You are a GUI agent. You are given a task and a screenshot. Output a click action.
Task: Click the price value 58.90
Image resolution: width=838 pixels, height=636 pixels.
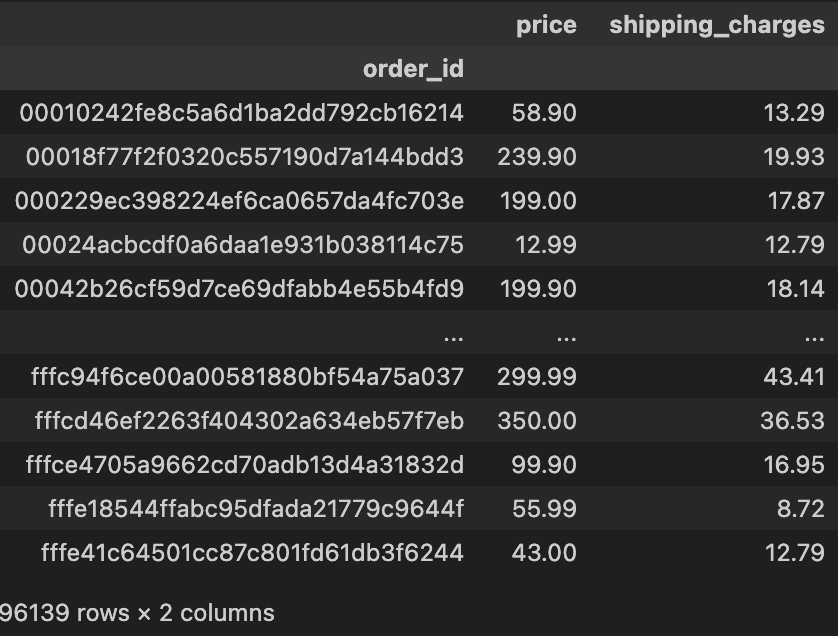point(544,113)
